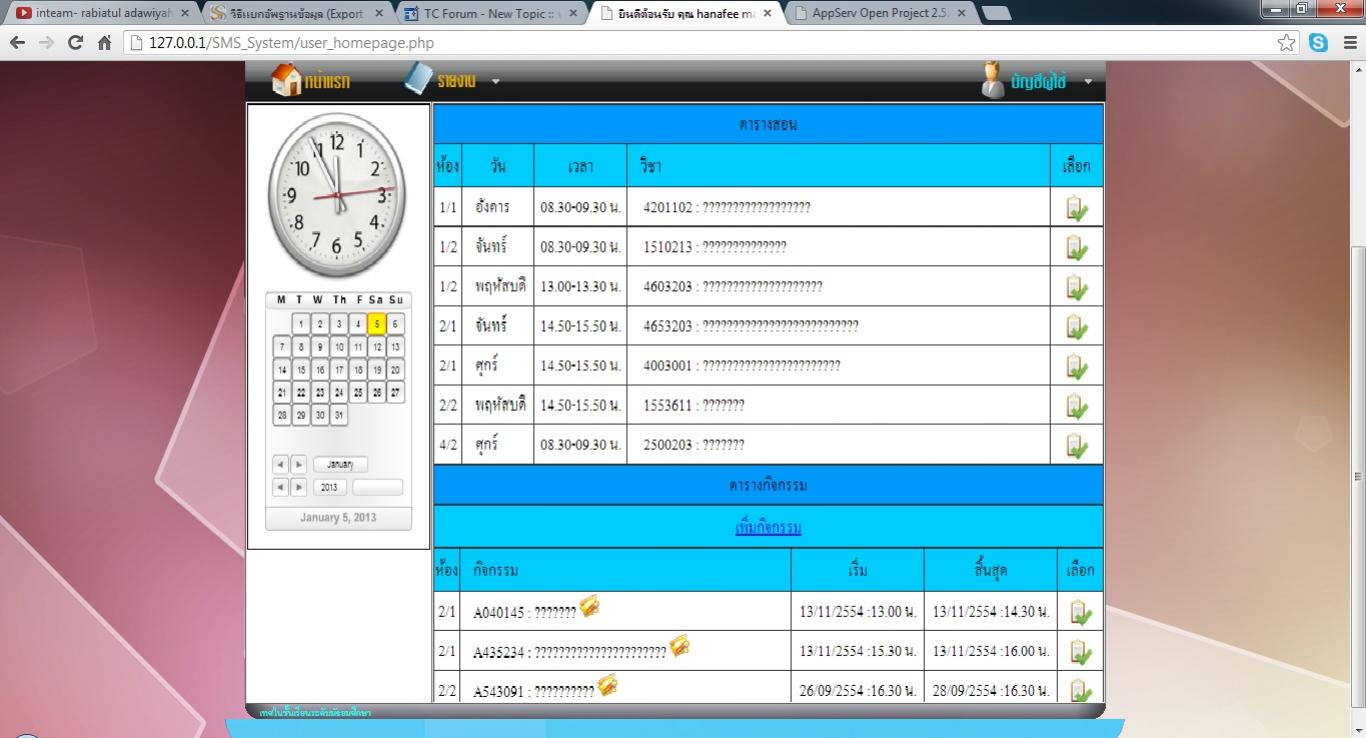Screen dimensions: 1366x738
Task: Open a new browser tab
Action: pyautogui.click(x=997, y=13)
